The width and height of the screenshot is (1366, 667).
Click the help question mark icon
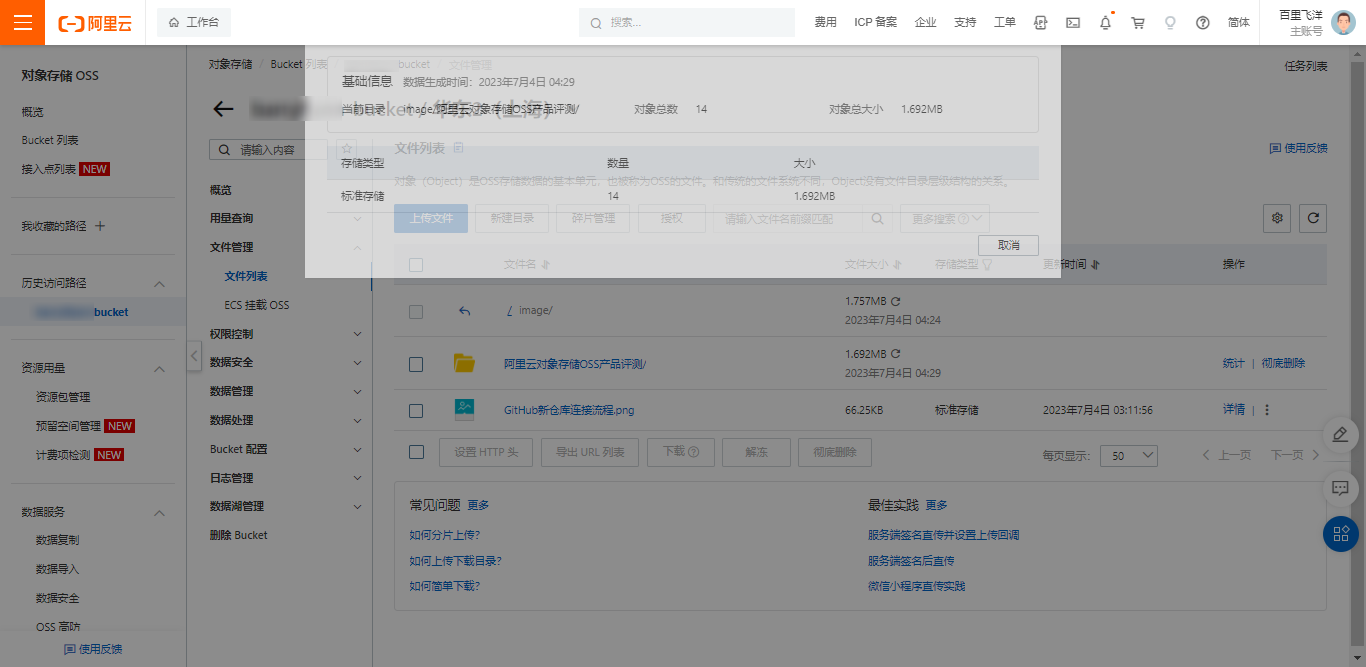1203,22
